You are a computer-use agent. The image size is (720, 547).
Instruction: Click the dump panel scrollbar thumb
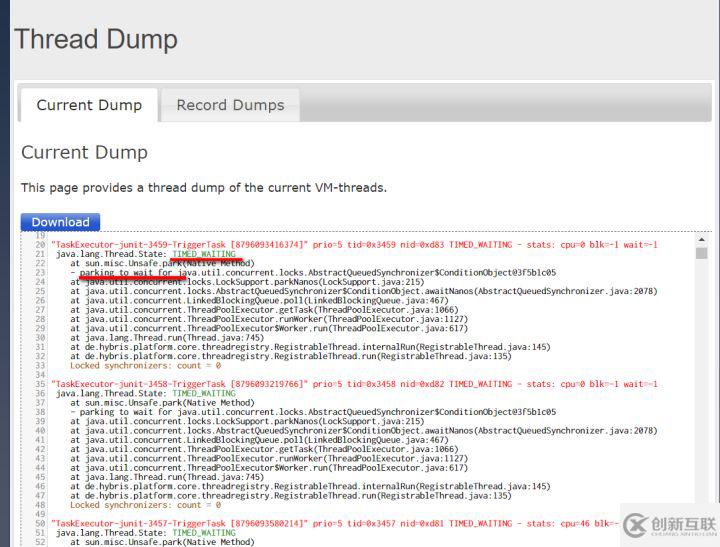701,253
